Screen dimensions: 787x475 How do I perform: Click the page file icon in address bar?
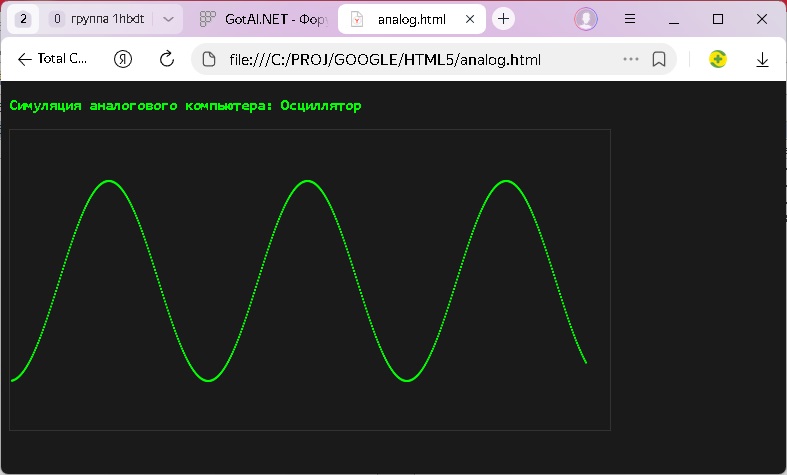coord(210,59)
